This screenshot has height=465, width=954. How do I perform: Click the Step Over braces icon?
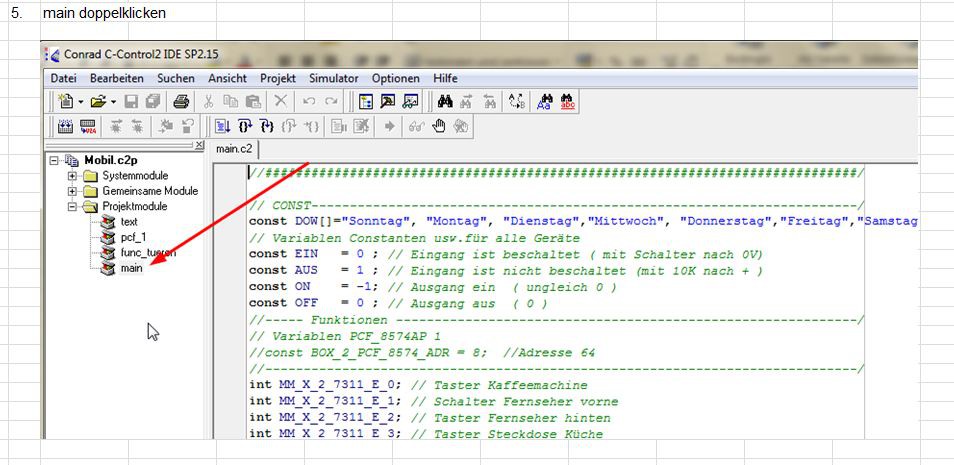tap(266, 126)
